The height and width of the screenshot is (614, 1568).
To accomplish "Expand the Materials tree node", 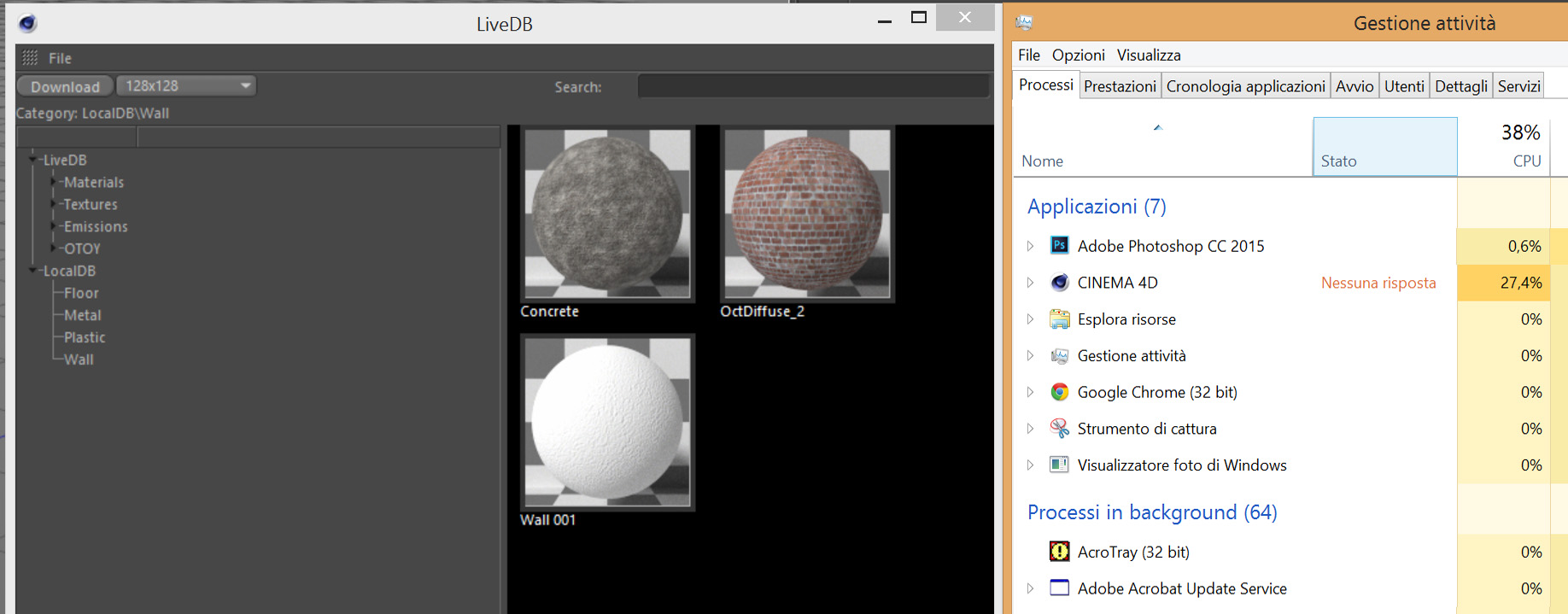I will point(54,181).
